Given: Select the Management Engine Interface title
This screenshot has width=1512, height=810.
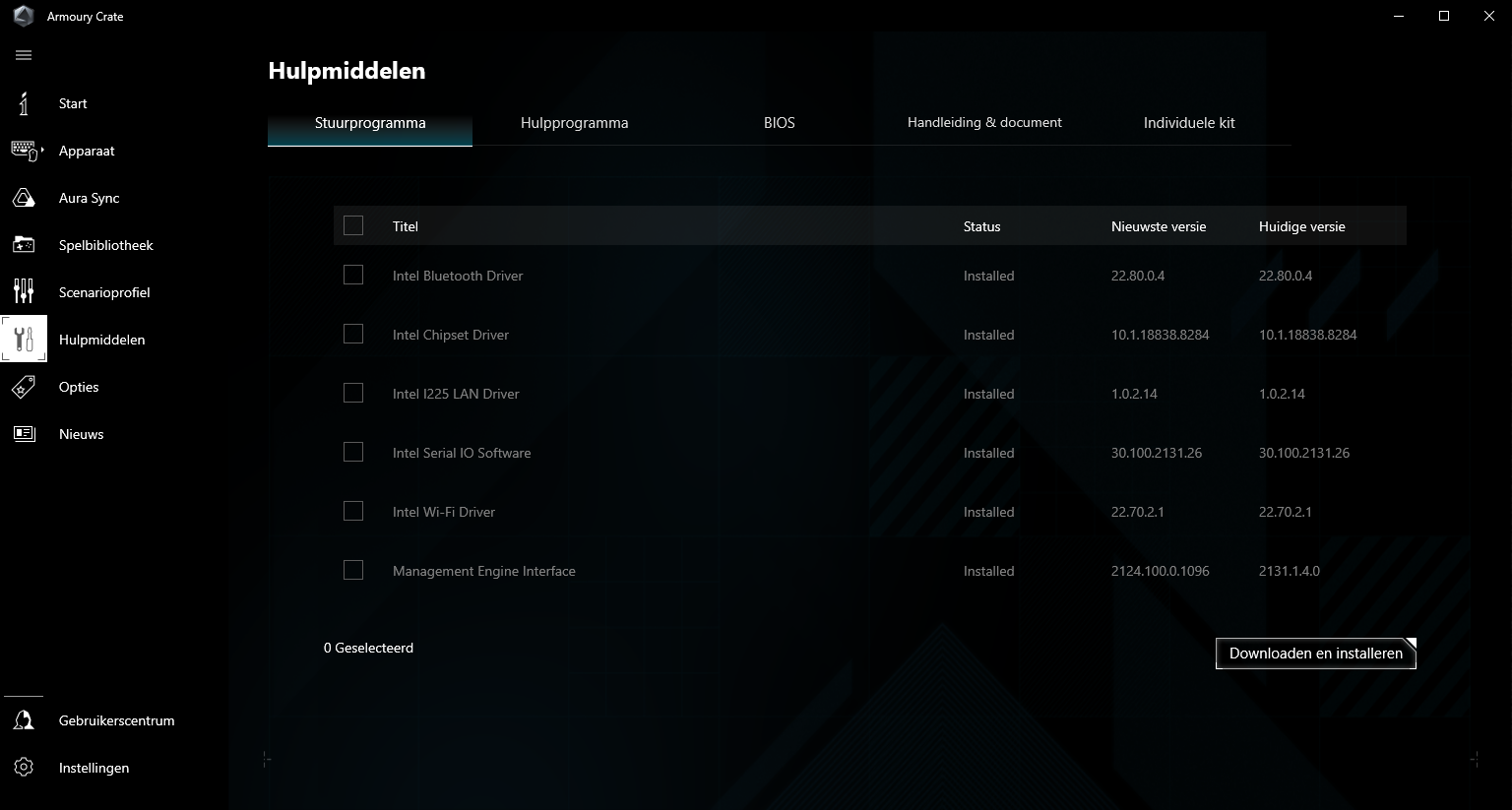Looking at the screenshot, I should click(484, 571).
